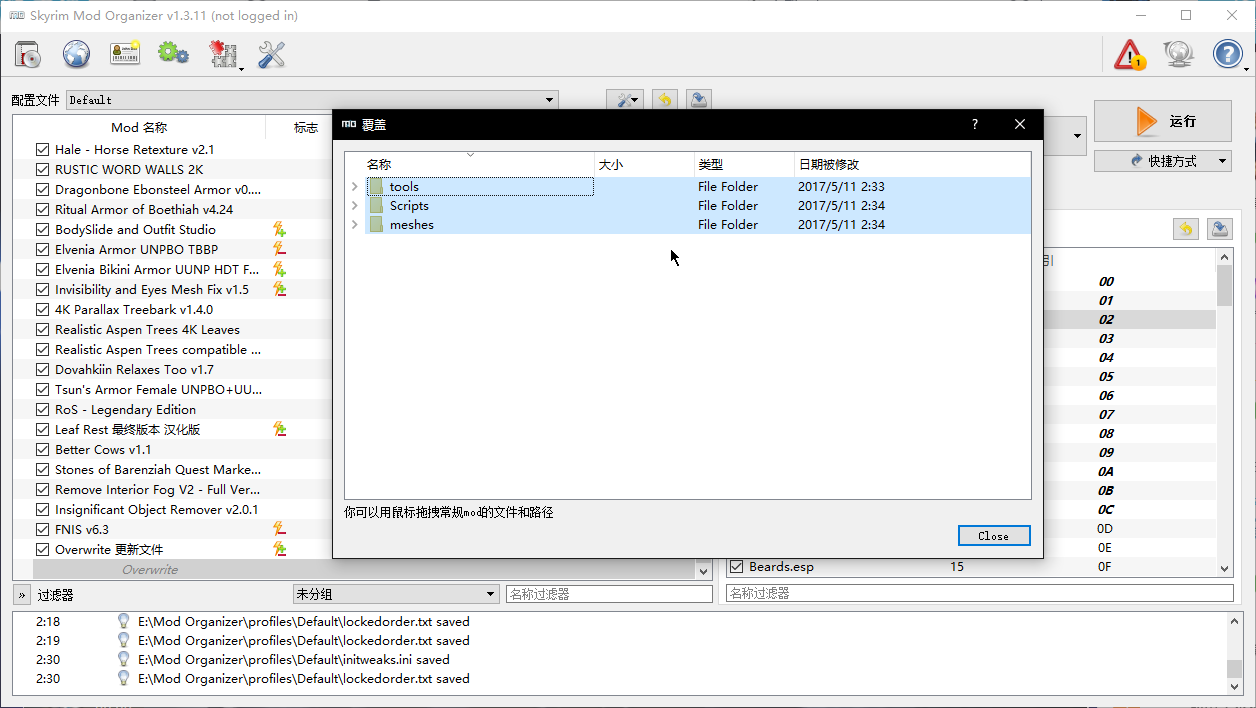Click the create backup icon above mod list
The image size is (1256, 708).
coord(699,100)
